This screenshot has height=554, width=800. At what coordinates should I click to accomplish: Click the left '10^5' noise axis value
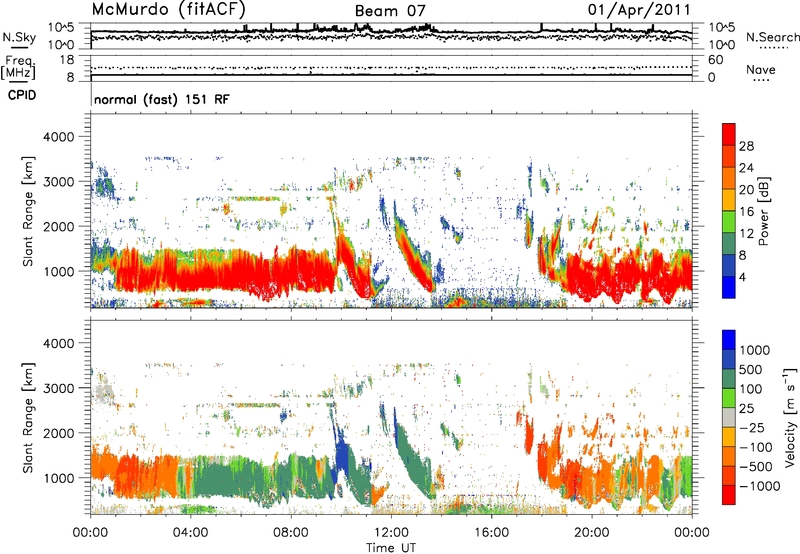point(61,28)
